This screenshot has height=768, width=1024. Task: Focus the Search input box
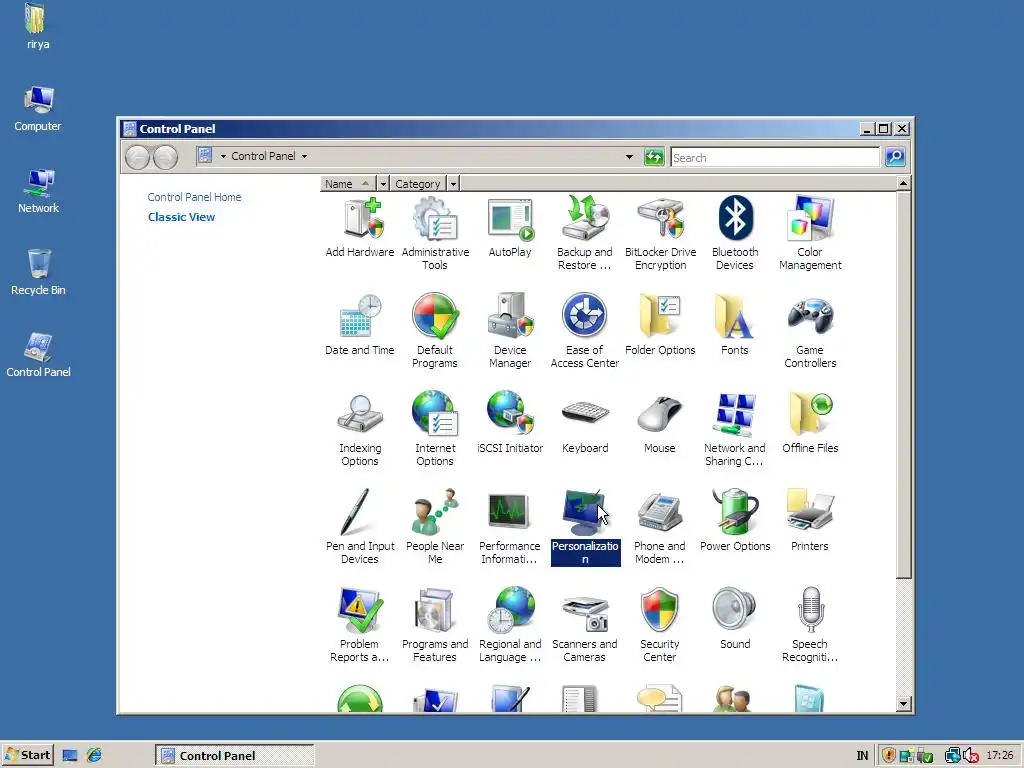pyautogui.click(x=775, y=157)
